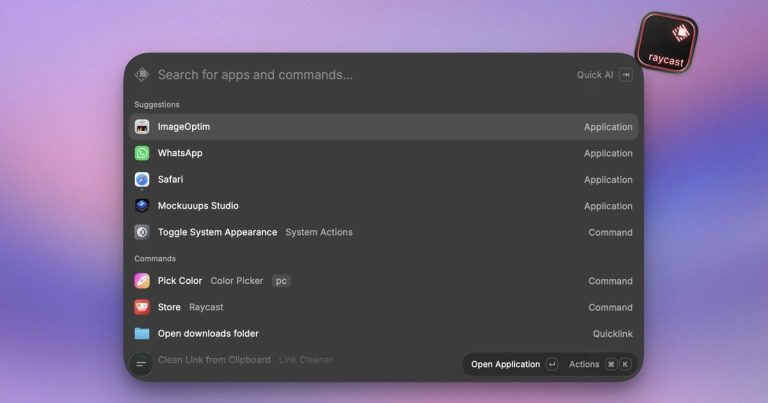
Task: Click the System Actions subtitle text
Action: (x=319, y=232)
